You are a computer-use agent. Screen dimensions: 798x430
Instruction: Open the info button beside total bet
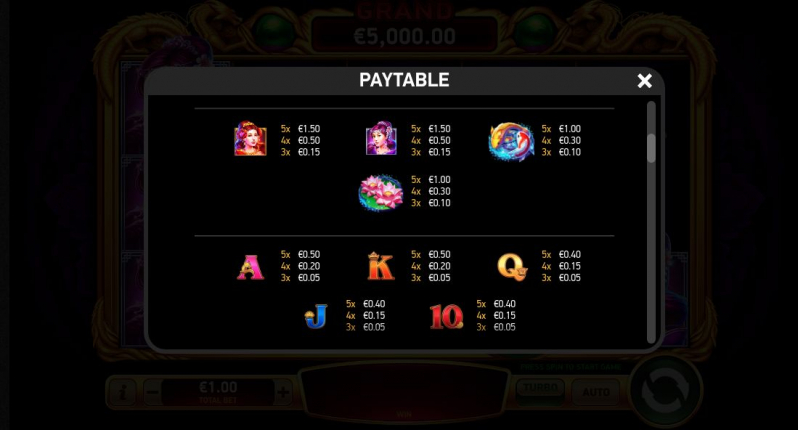click(x=122, y=392)
